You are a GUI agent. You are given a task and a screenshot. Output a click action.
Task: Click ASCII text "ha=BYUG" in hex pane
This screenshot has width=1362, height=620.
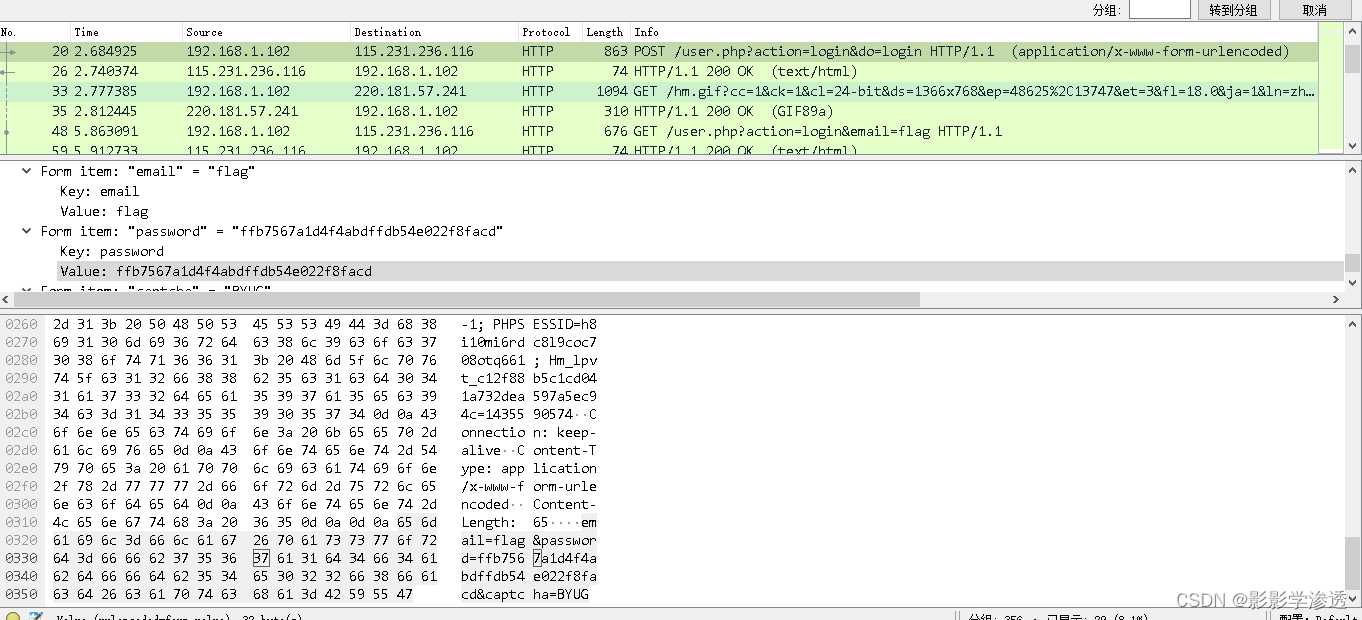(x=561, y=594)
